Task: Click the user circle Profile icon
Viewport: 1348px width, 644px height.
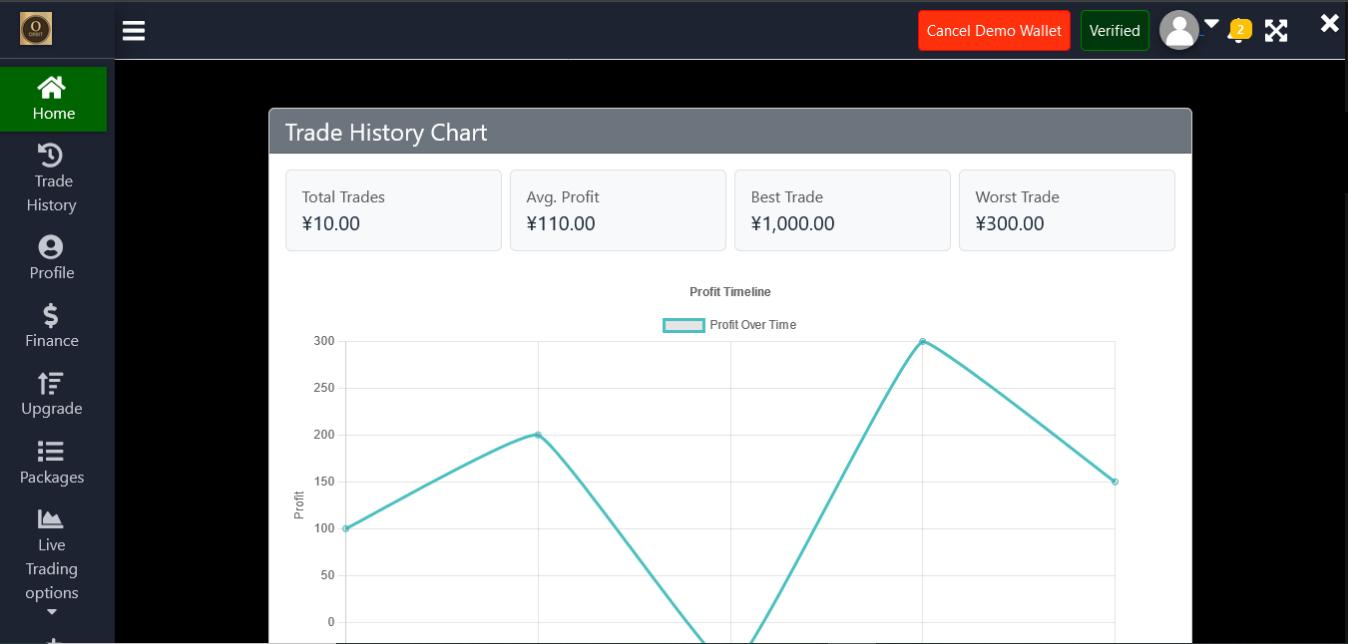Action: click(50, 246)
